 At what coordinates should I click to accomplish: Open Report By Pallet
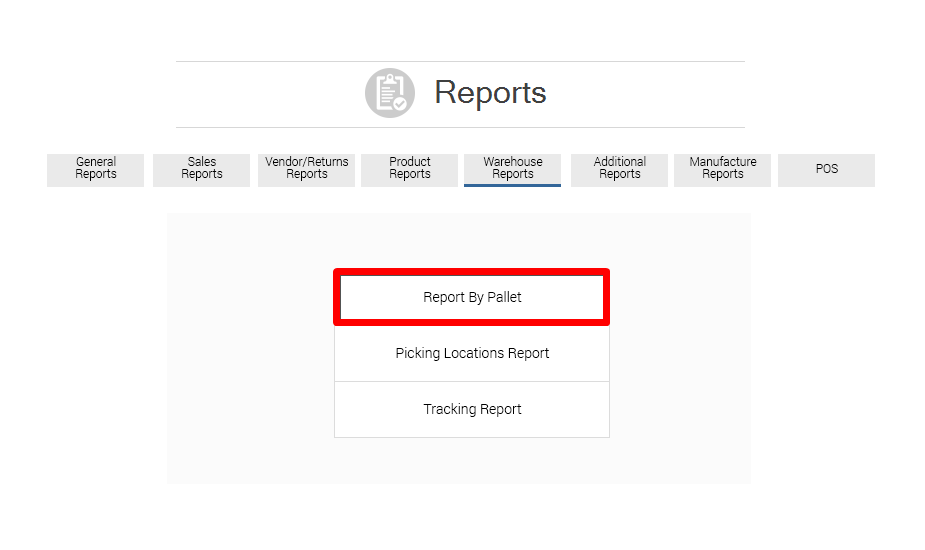(x=472, y=297)
